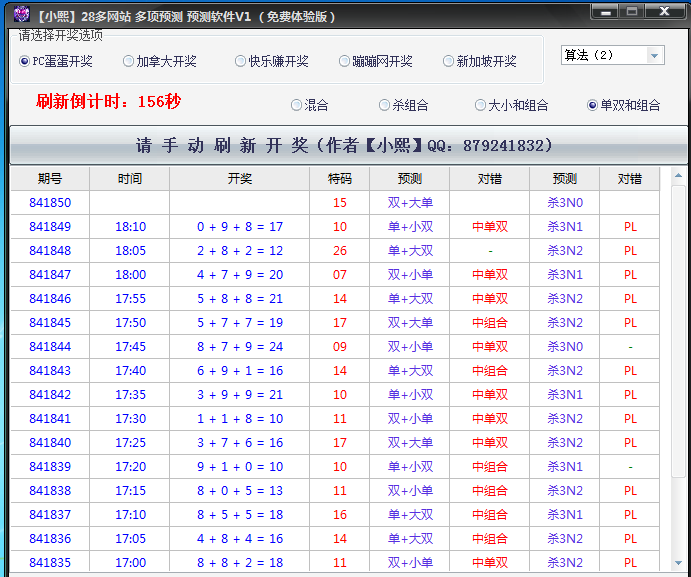Click issue number 841841

tap(50, 419)
